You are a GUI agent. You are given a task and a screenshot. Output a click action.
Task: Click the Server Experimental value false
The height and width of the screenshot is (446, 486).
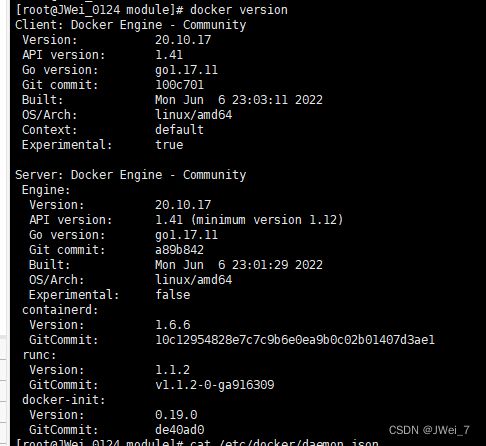click(x=173, y=295)
